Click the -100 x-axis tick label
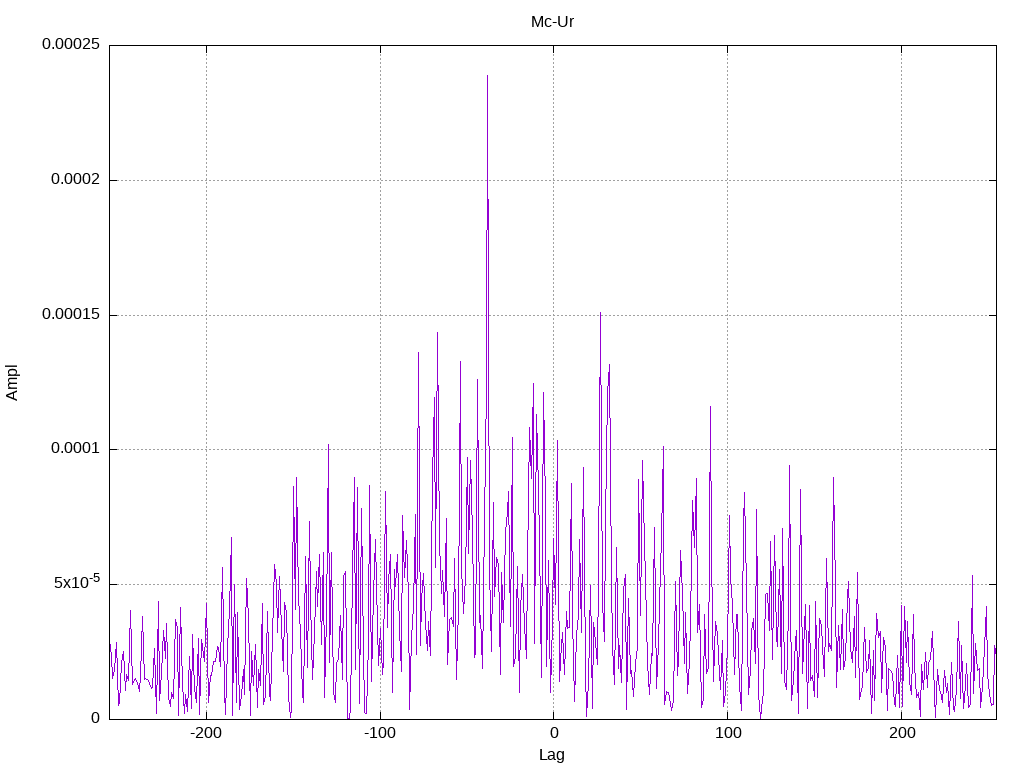1024x768 pixels. coord(380,733)
